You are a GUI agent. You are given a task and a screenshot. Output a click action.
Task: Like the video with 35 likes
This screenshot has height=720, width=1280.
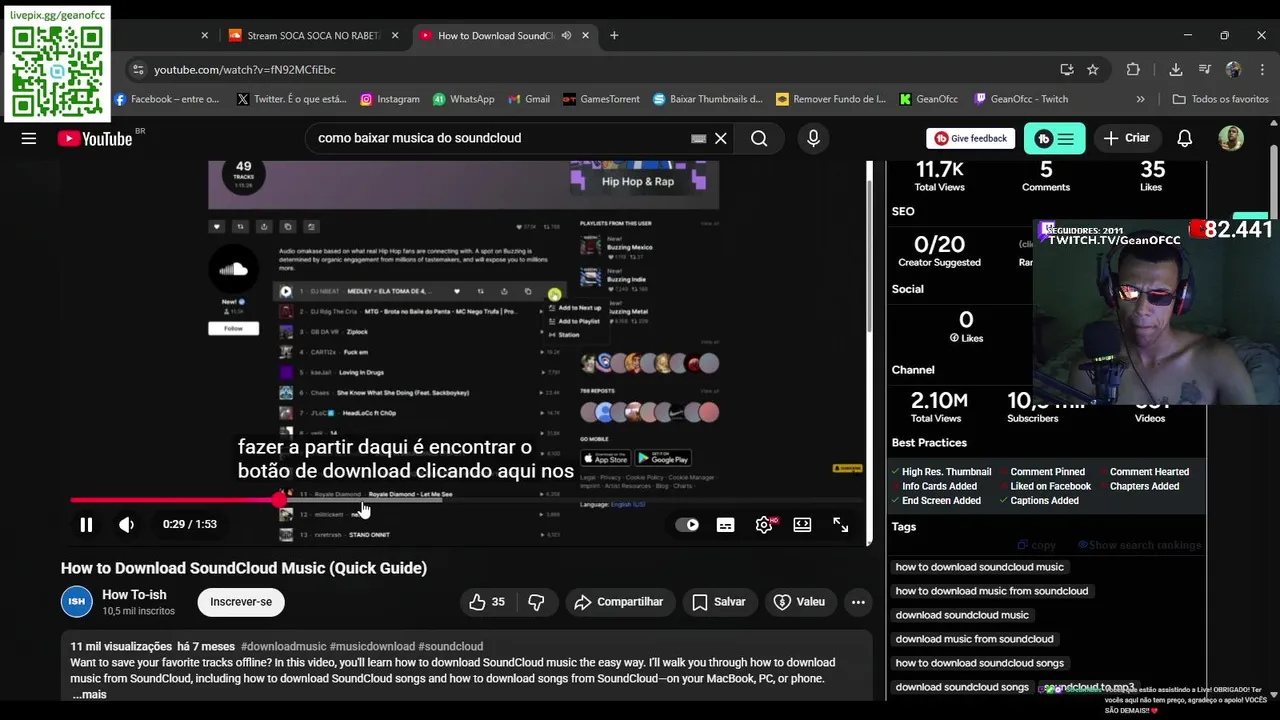click(487, 602)
